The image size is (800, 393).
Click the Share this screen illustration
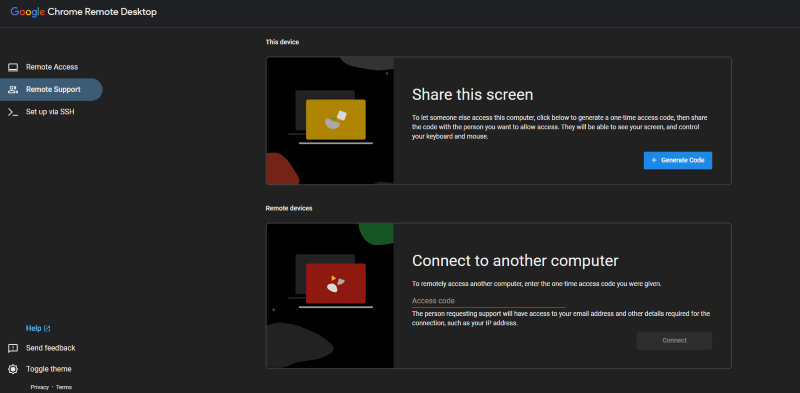point(330,120)
